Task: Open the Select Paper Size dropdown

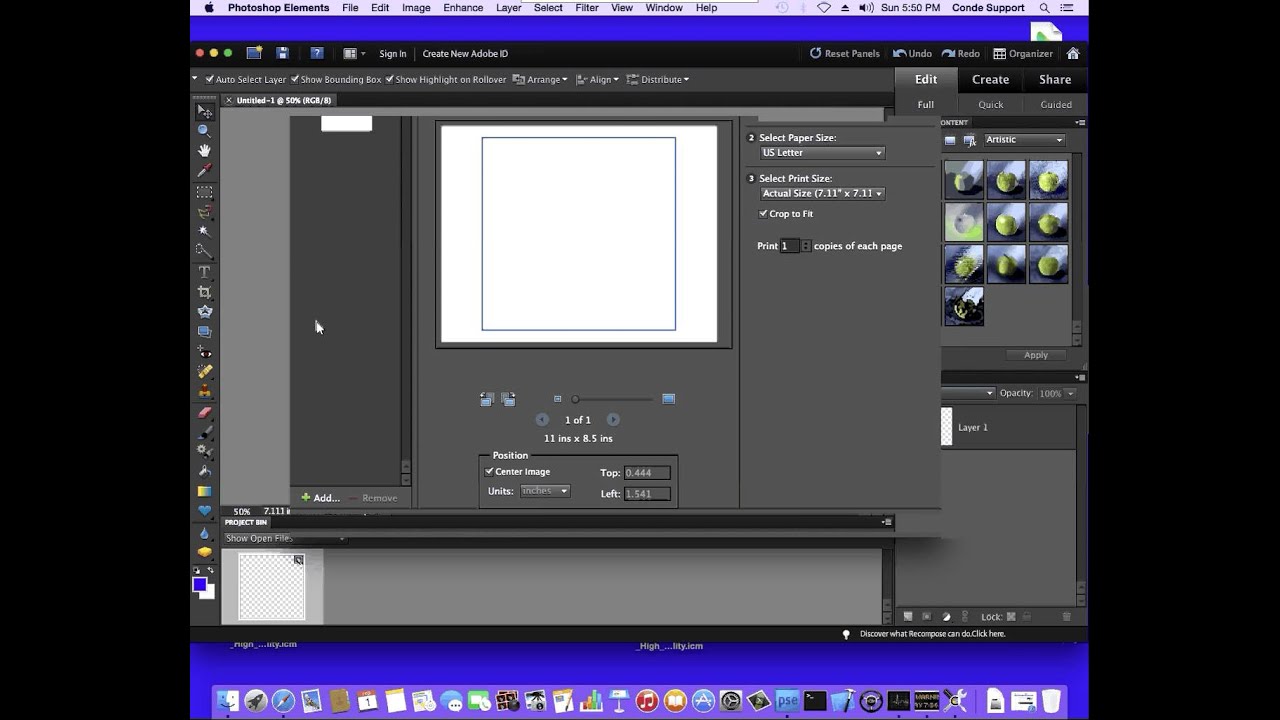Action: tap(822, 153)
